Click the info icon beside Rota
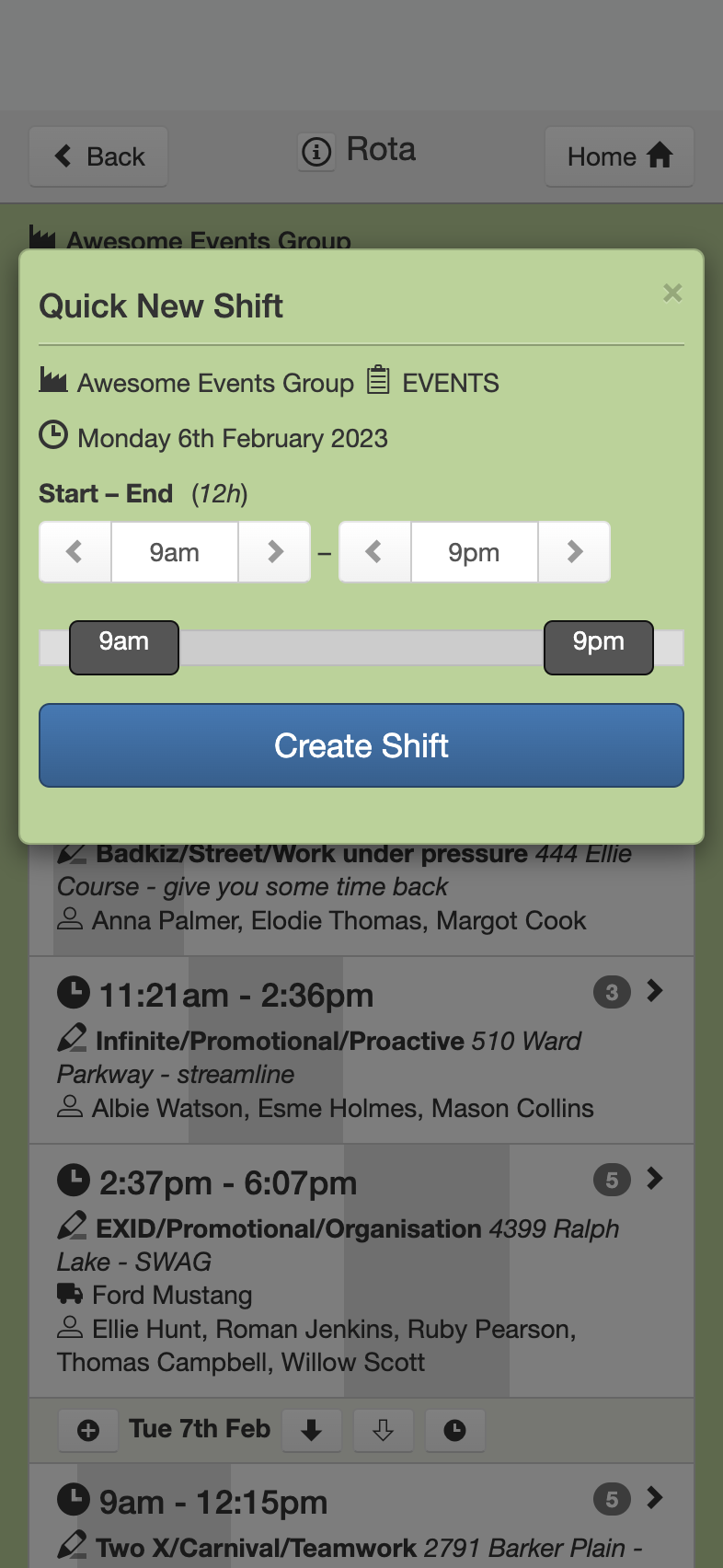 pos(316,151)
